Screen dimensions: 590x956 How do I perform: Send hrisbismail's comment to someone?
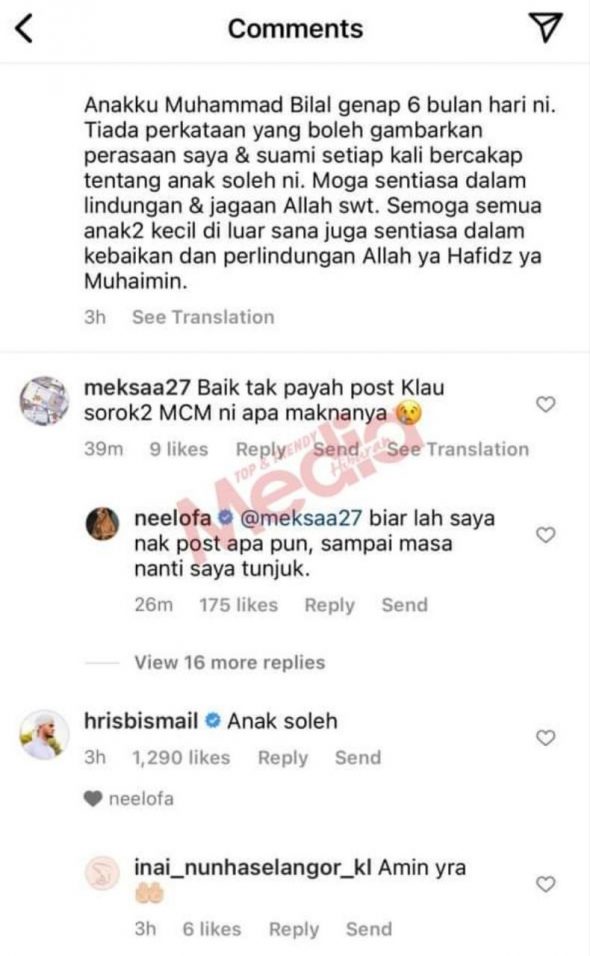point(358,758)
